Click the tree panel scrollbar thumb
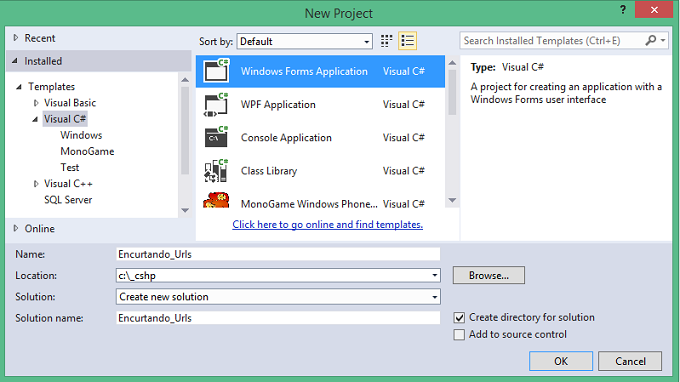Viewport: 680px width, 382px height. click(x=185, y=130)
